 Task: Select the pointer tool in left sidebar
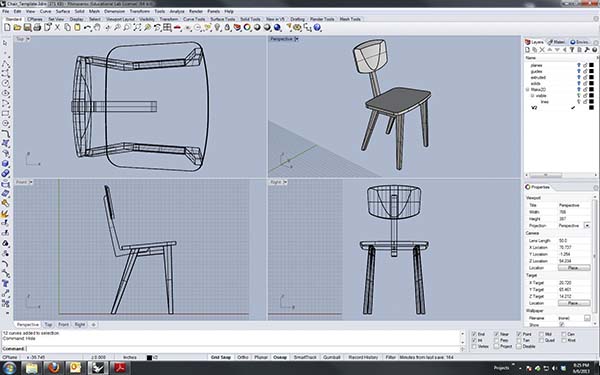[5, 43]
